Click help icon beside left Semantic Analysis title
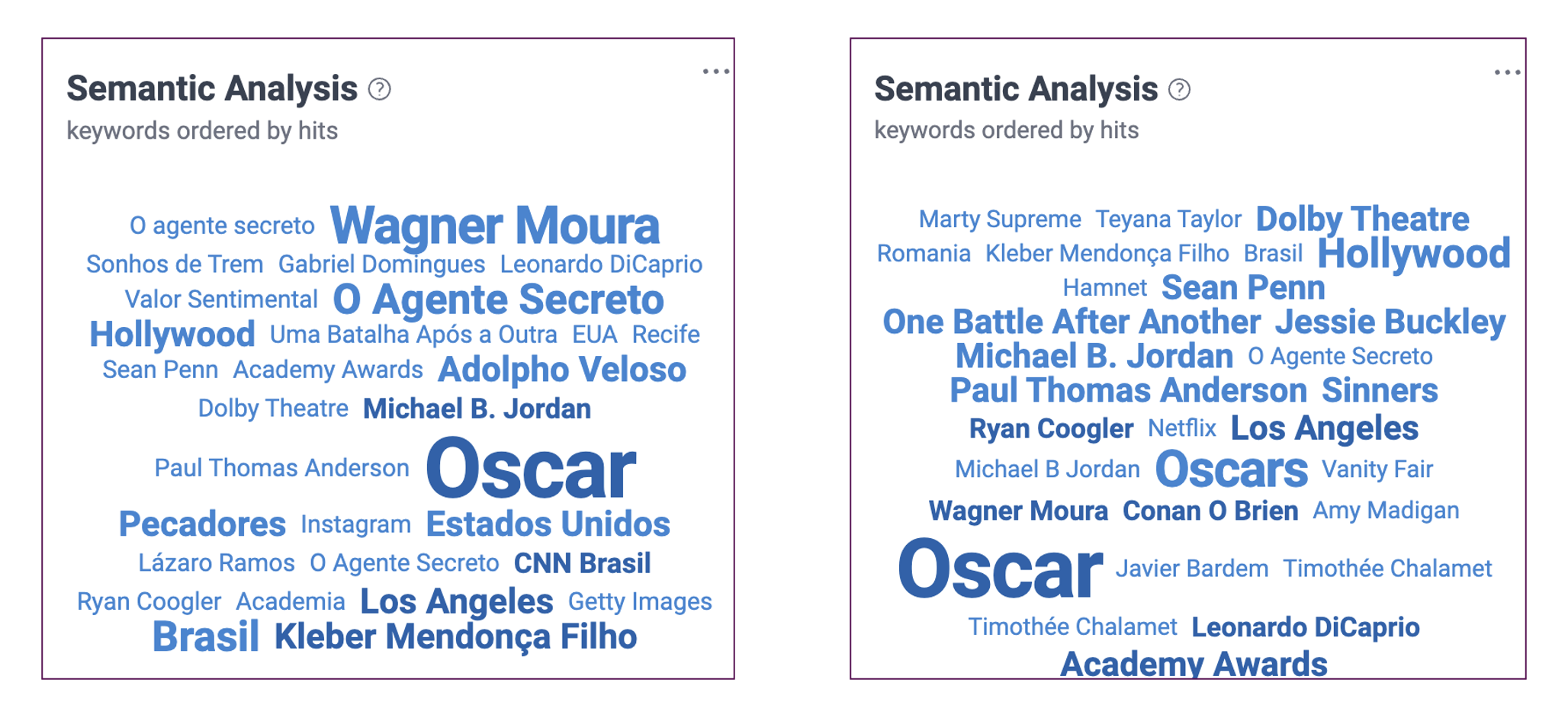This screenshot has height=721, width=1568. 379,89
